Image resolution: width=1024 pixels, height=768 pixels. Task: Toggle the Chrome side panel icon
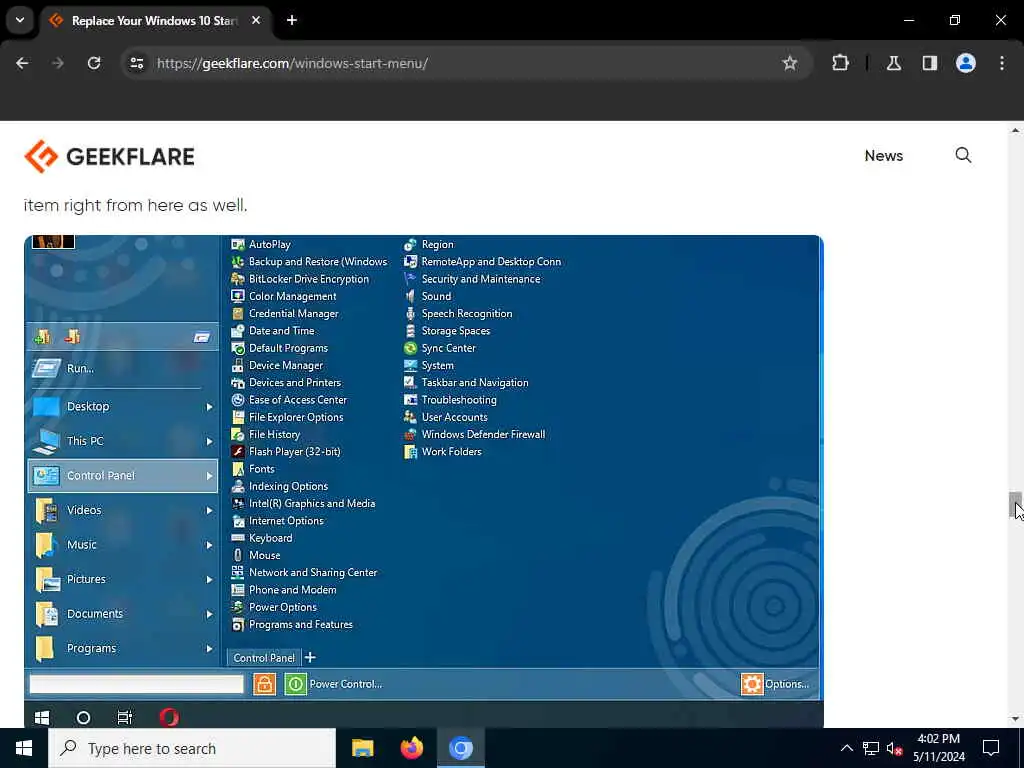(x=930, y=63)
